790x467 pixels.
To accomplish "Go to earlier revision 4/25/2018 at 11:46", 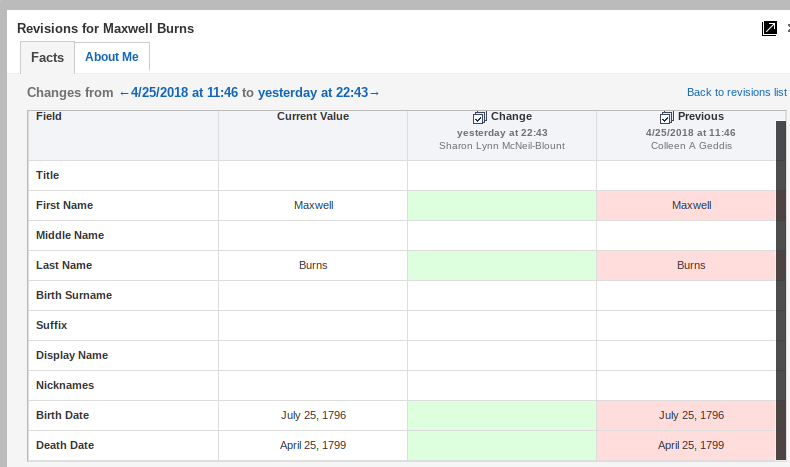I will pos(178,93).
